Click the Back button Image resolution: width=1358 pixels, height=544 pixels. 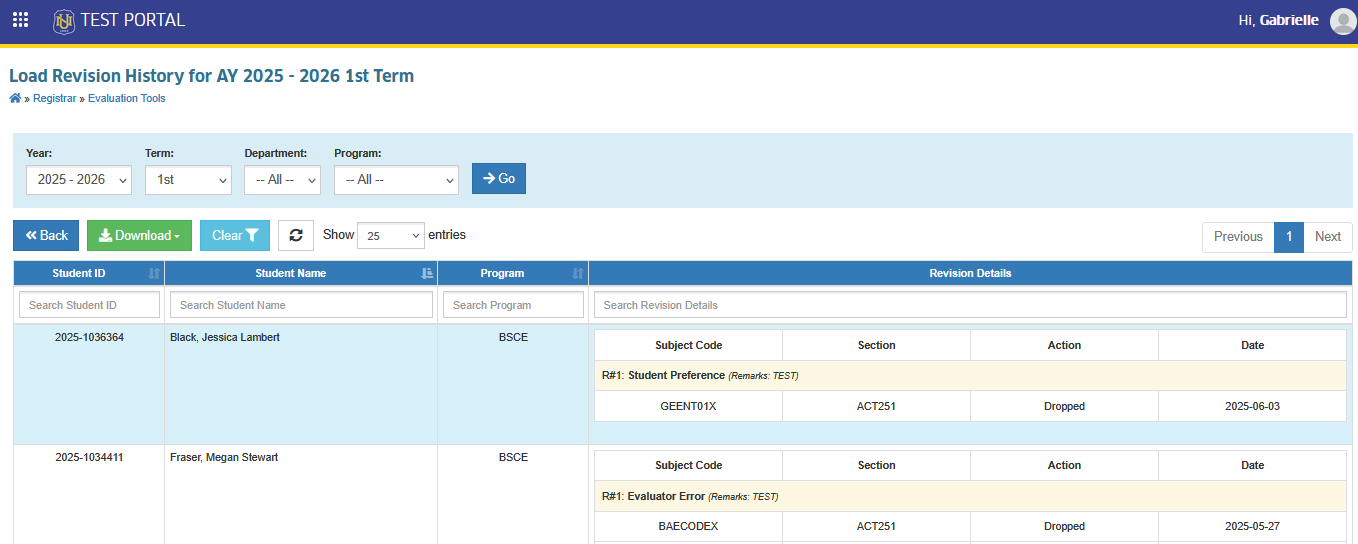point(46,235)
